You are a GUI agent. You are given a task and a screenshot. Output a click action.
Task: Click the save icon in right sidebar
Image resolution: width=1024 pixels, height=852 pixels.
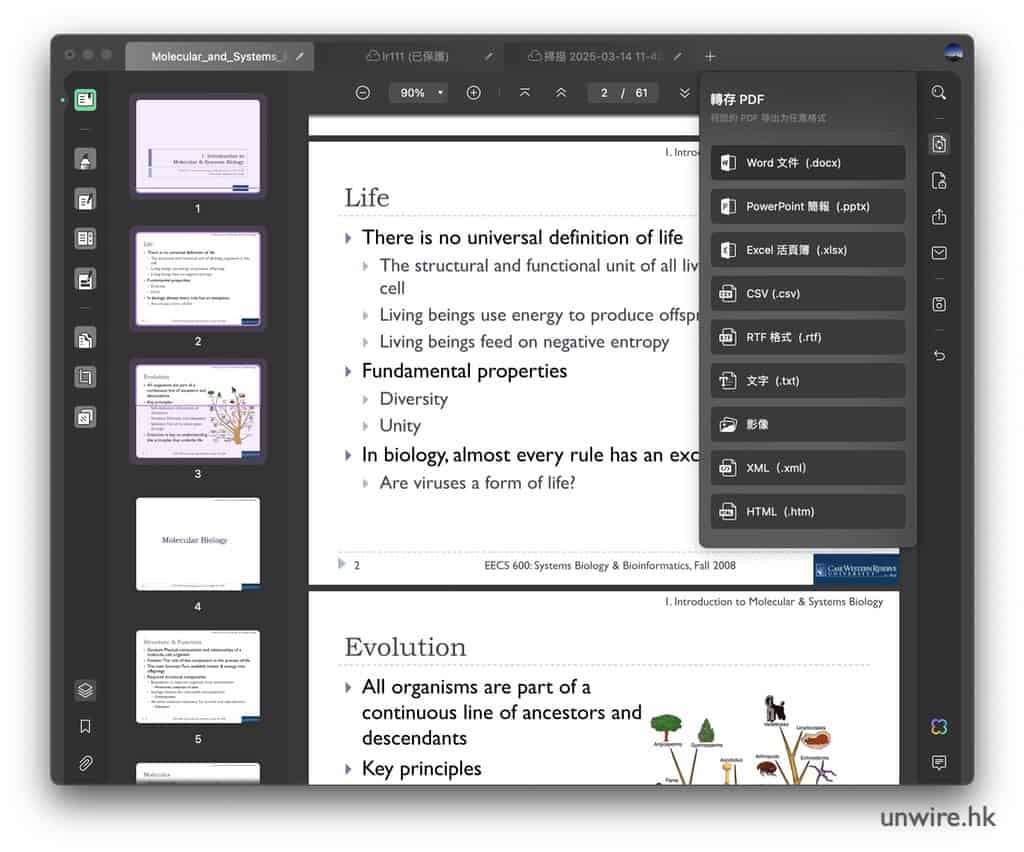coord(938,304)
